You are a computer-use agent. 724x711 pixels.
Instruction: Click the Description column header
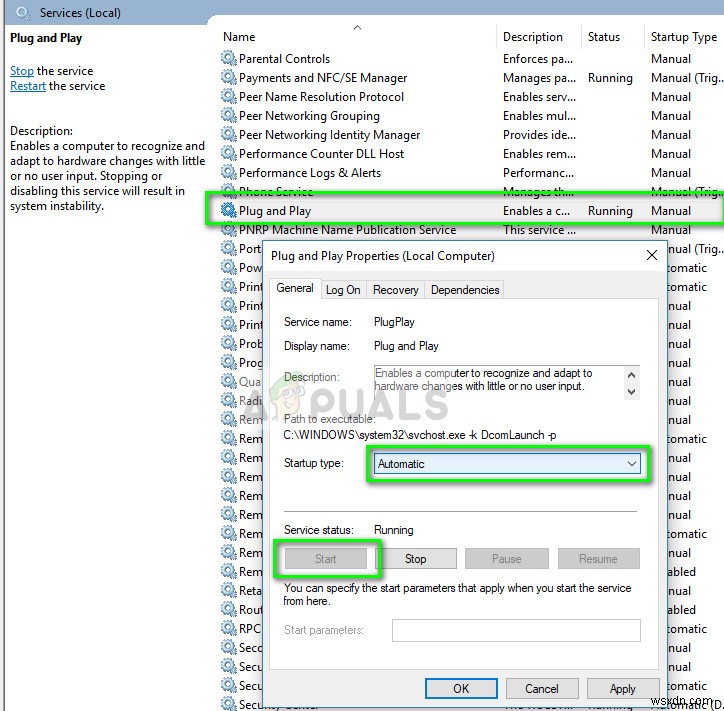[532, 37]
